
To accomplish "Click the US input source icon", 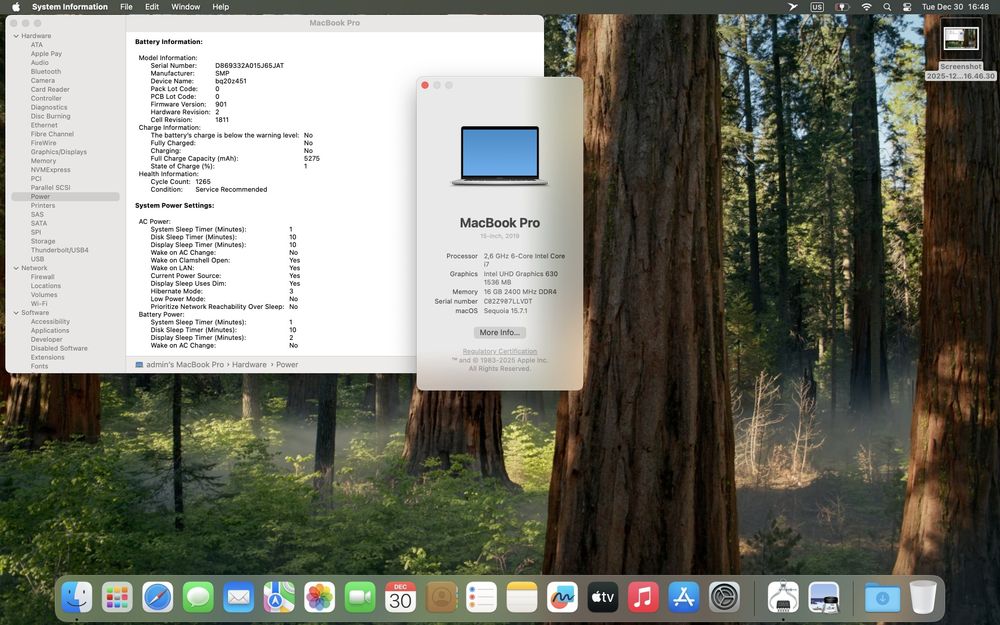I will (x=817, y=7).
